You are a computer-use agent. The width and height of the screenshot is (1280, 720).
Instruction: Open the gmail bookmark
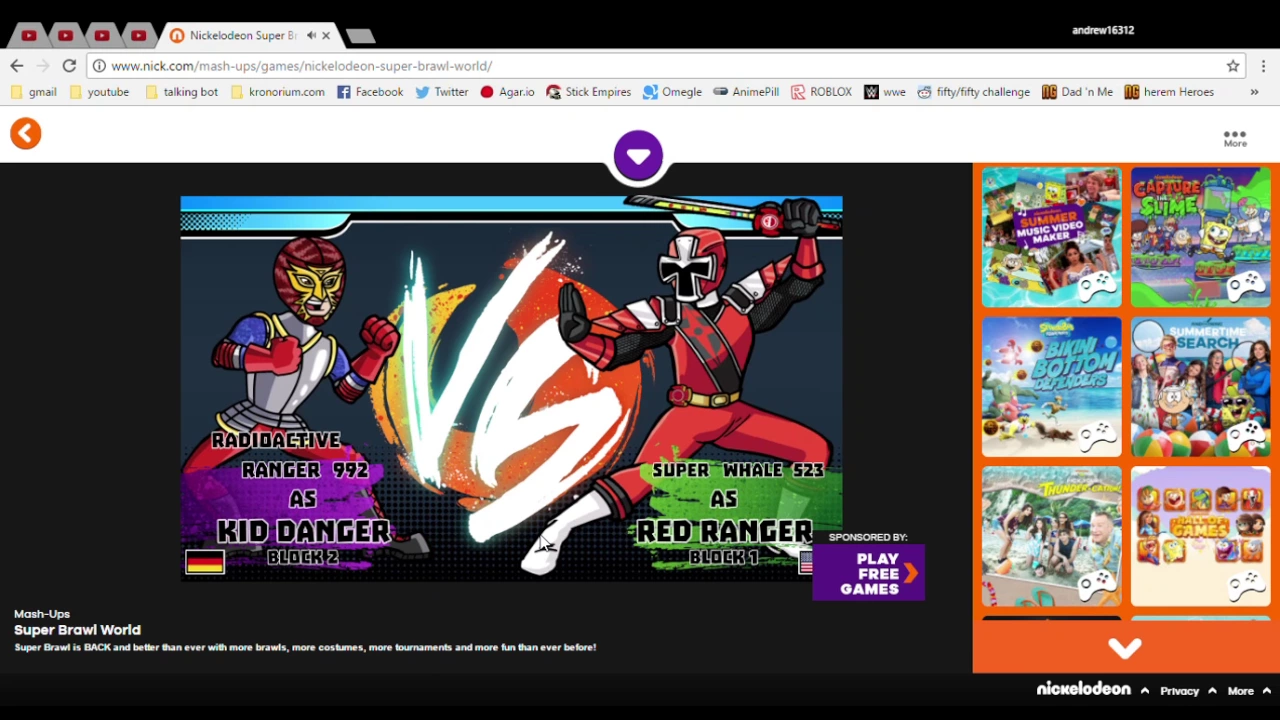(x=34, y=92)
